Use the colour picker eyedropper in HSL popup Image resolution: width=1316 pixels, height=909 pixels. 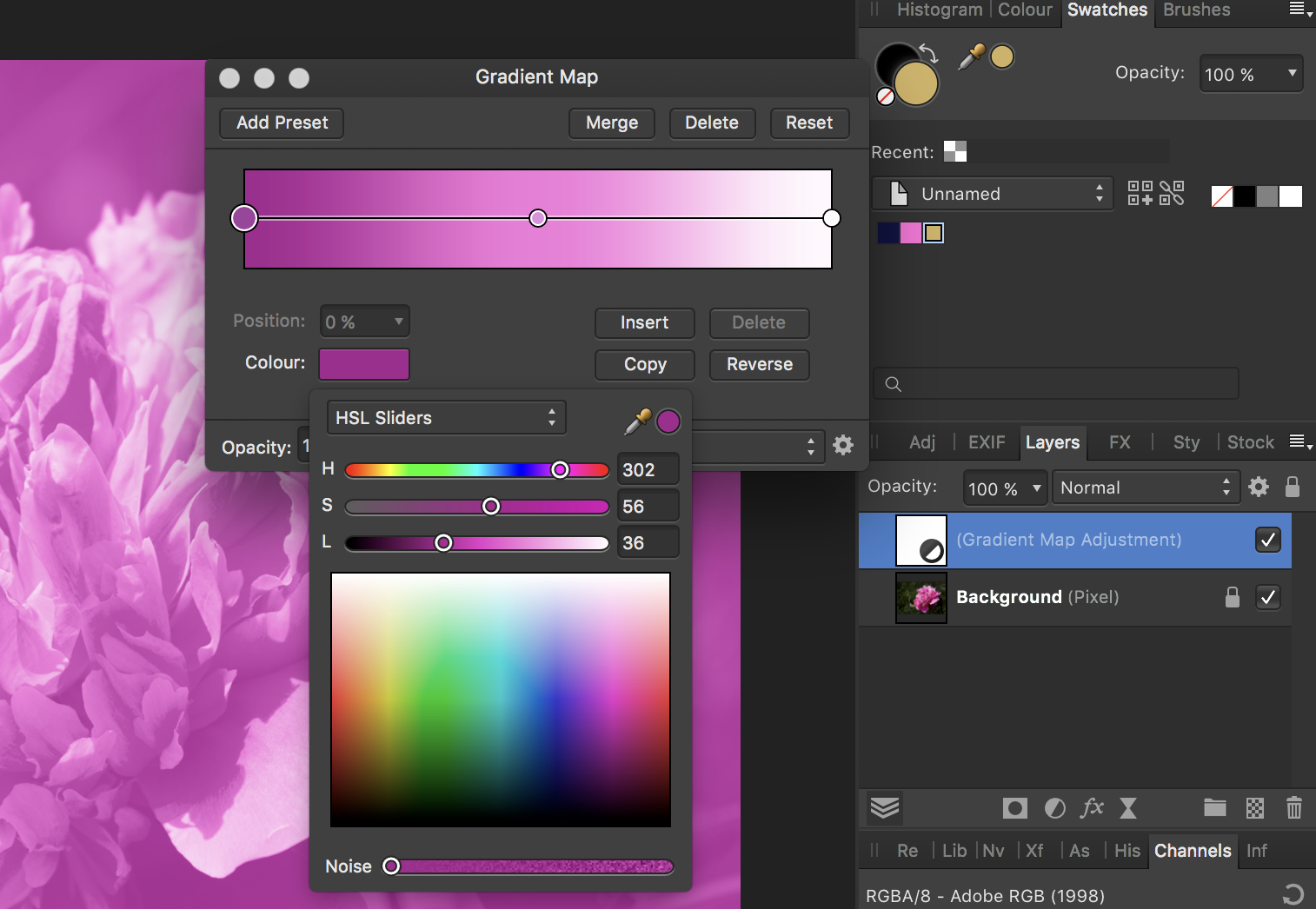tap(638, 421)
